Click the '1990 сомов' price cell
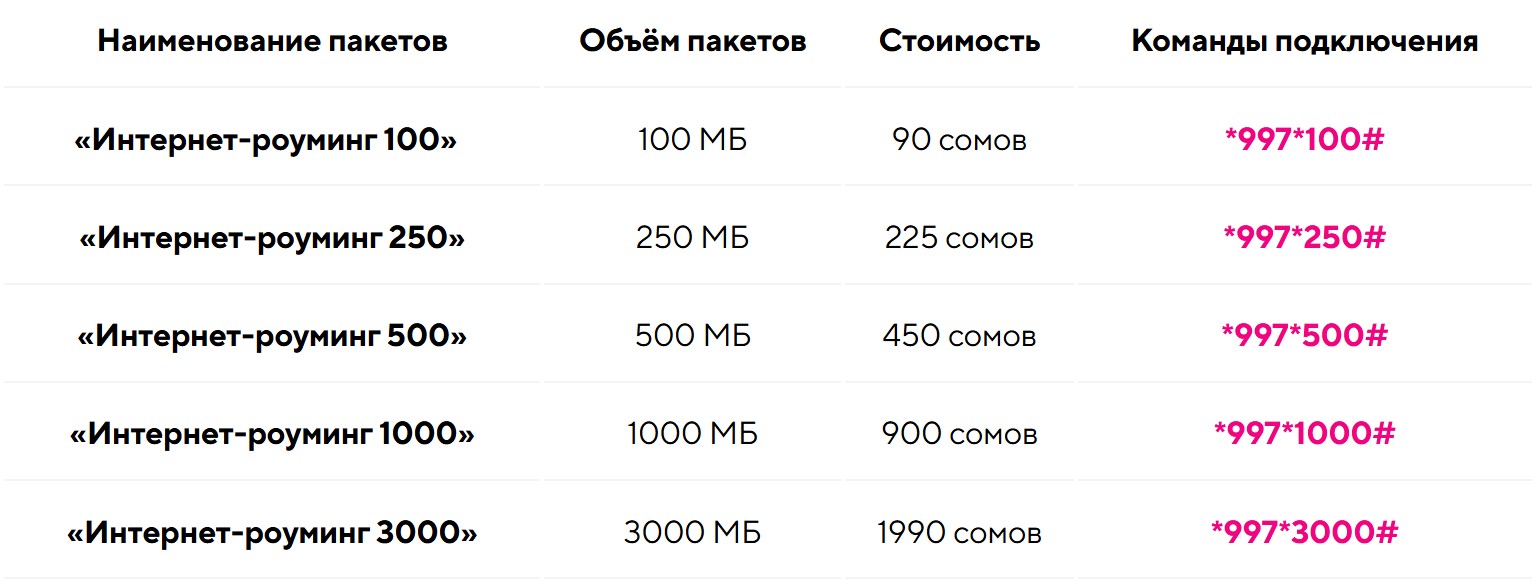 click(959, 532)
